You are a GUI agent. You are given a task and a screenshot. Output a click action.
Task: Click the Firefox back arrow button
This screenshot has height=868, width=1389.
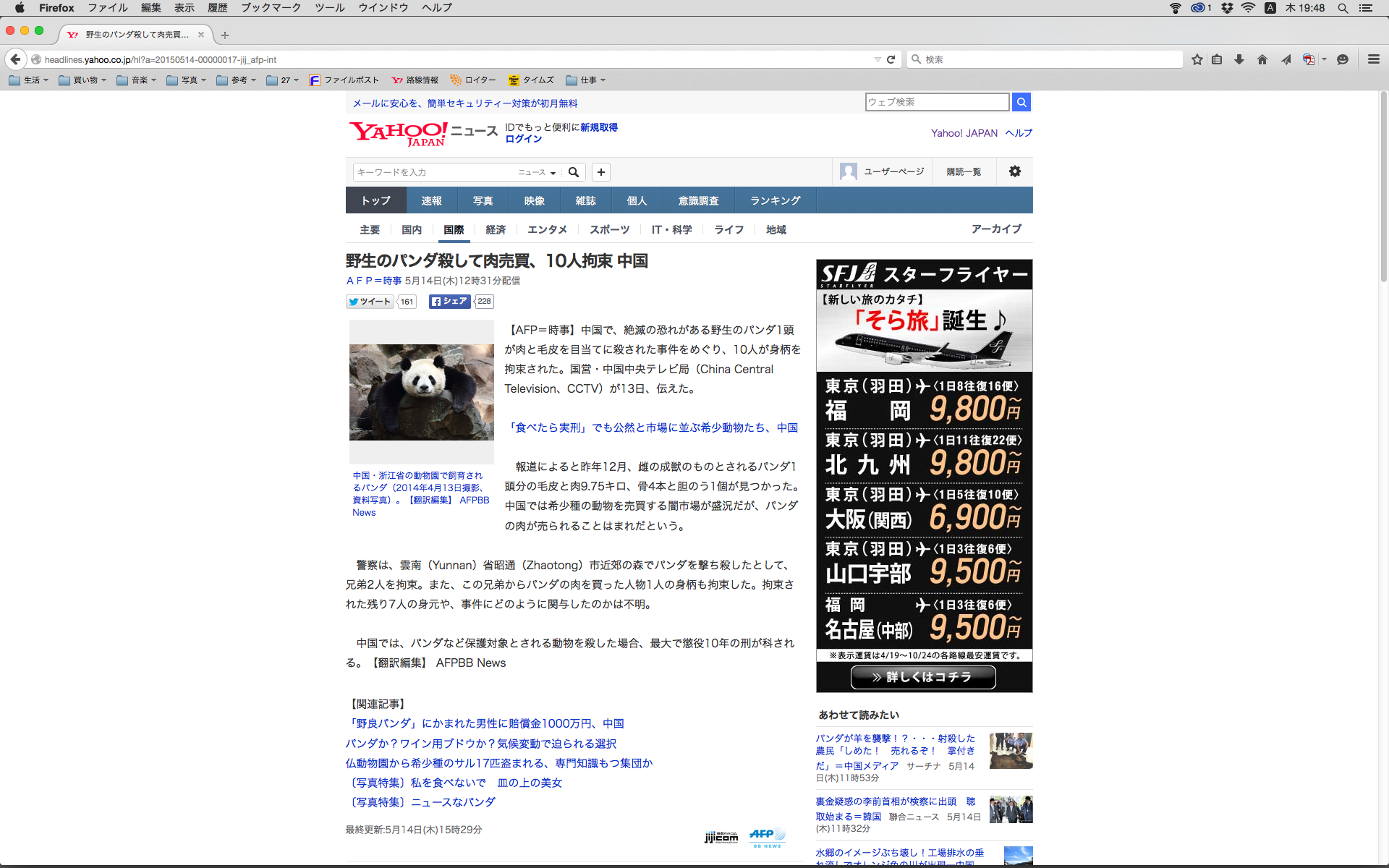pyautogui.click(x=15, y=59)
